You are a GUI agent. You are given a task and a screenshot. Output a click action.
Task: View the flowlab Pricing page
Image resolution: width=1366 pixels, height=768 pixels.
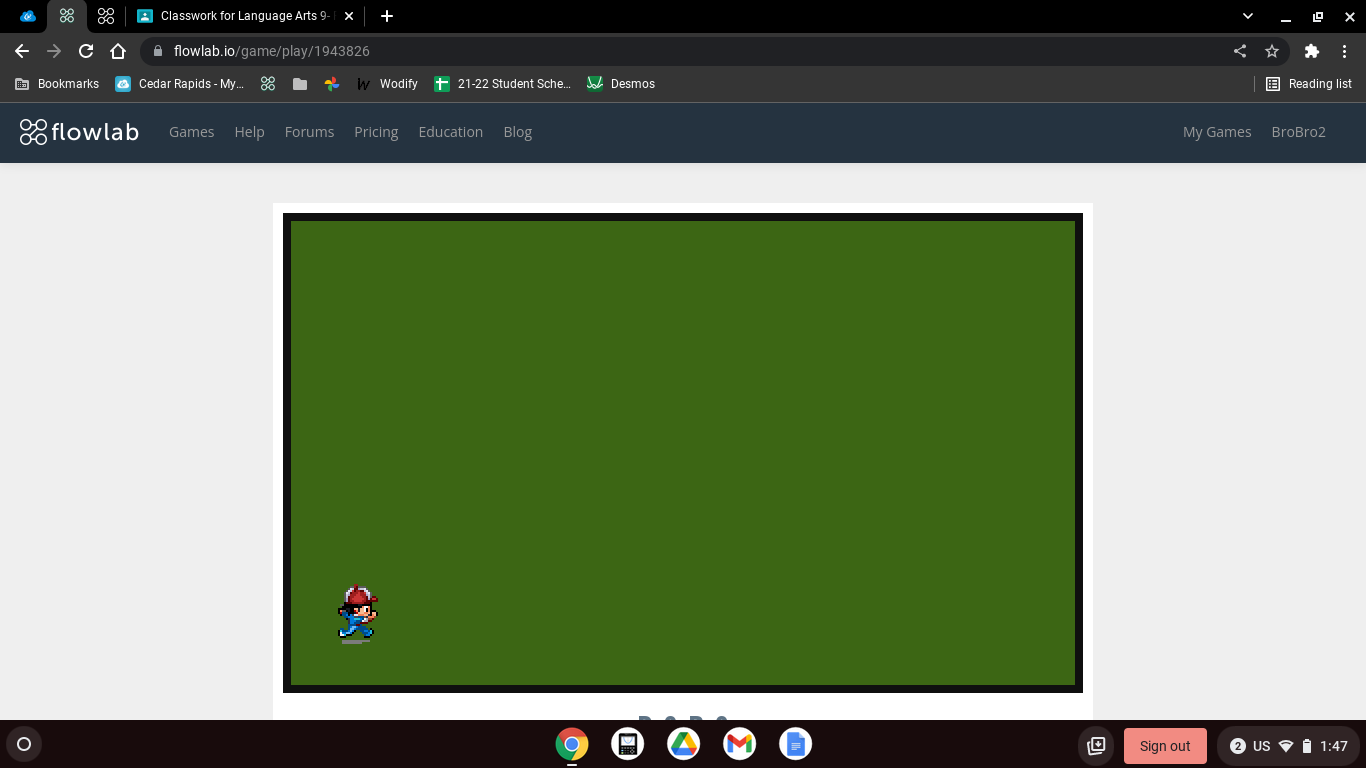[376, 132]
